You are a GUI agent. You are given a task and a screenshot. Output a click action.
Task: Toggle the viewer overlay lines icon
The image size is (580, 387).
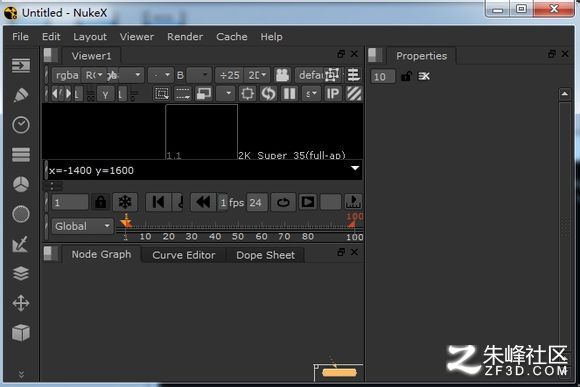point(353,75)
